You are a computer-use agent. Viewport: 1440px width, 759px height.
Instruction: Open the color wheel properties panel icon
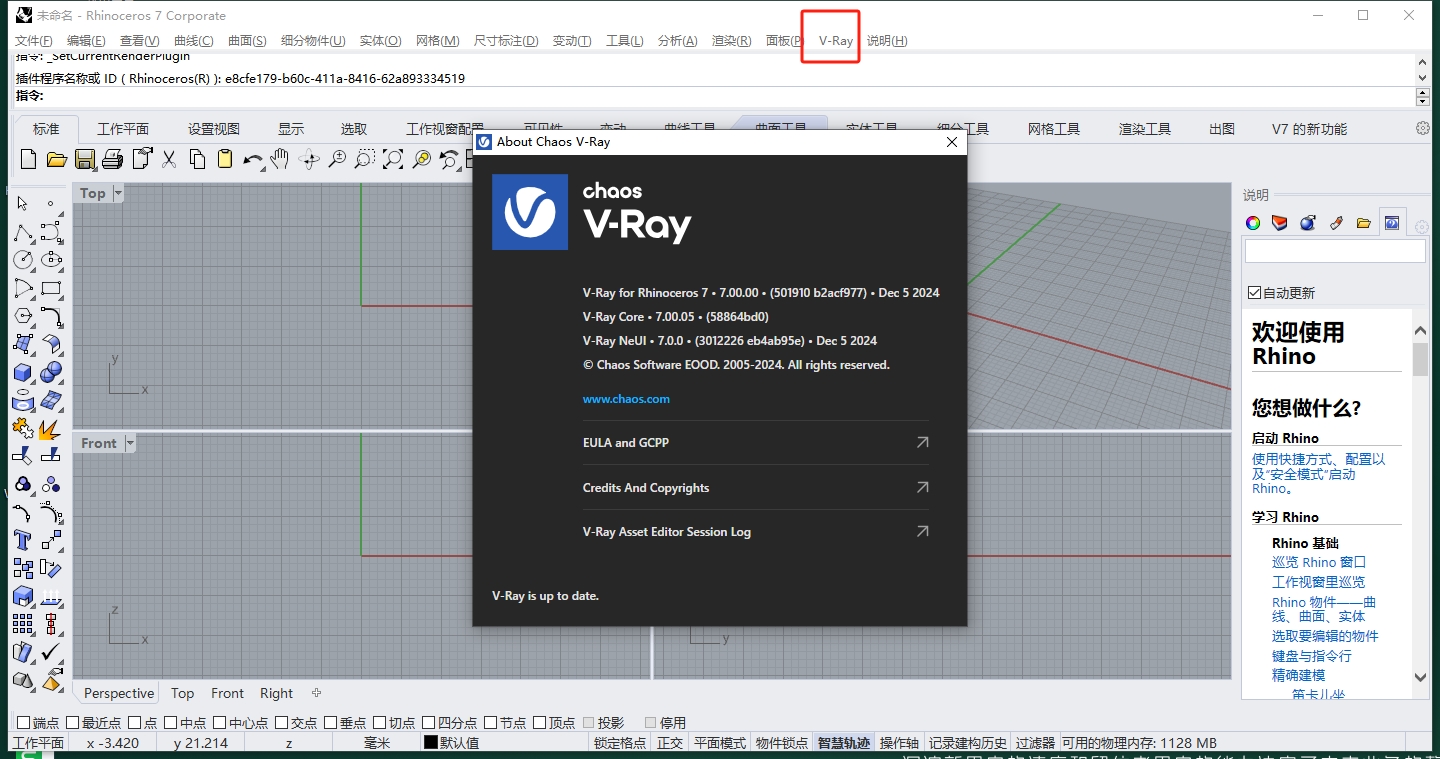(x=1252, y=223)
